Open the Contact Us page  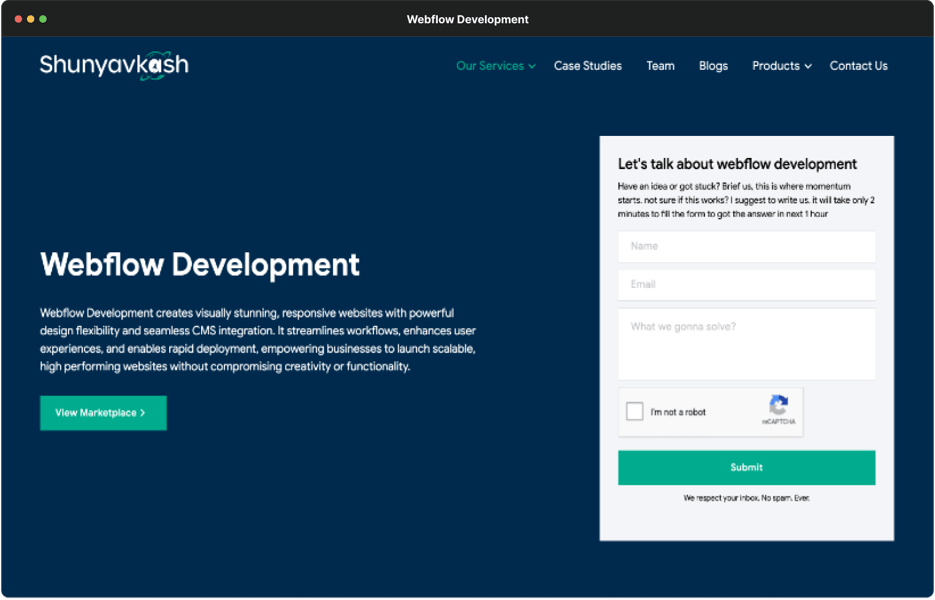tap(858, 66)
